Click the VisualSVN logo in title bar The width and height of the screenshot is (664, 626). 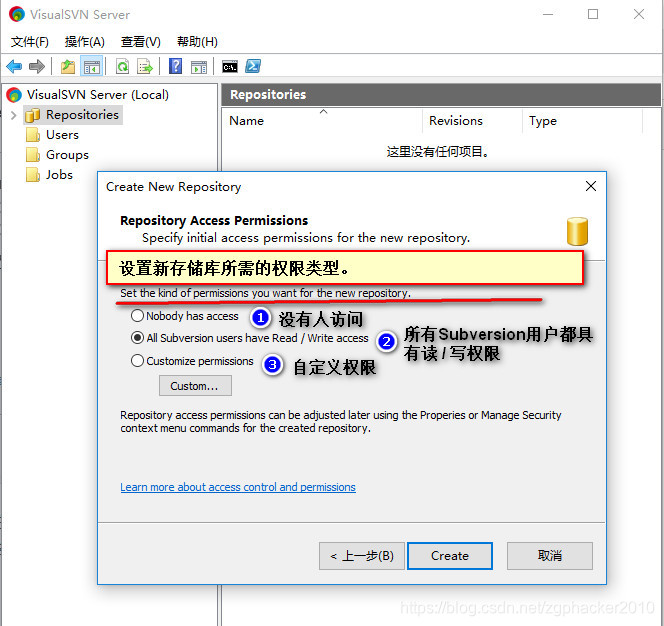[x=17, y=14]
